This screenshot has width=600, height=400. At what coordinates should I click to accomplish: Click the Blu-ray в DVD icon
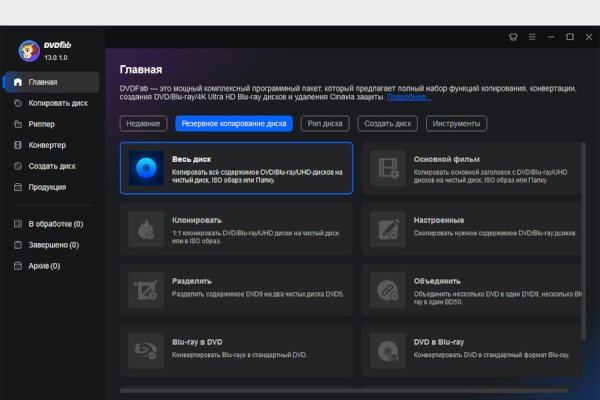point(146,351)
